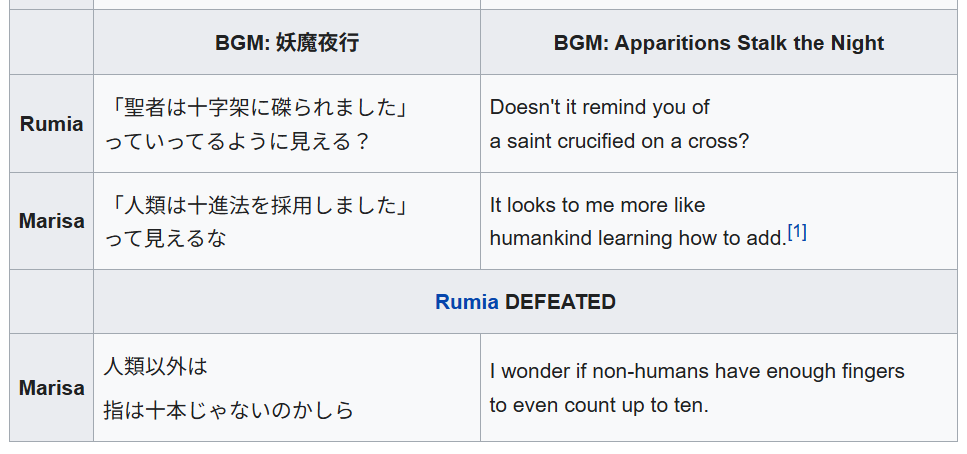This screenshot has width=967, height=454.
Task: Click the text 'to even count up to ten.'
Action: pyautogui.click(x=599, y=405)
